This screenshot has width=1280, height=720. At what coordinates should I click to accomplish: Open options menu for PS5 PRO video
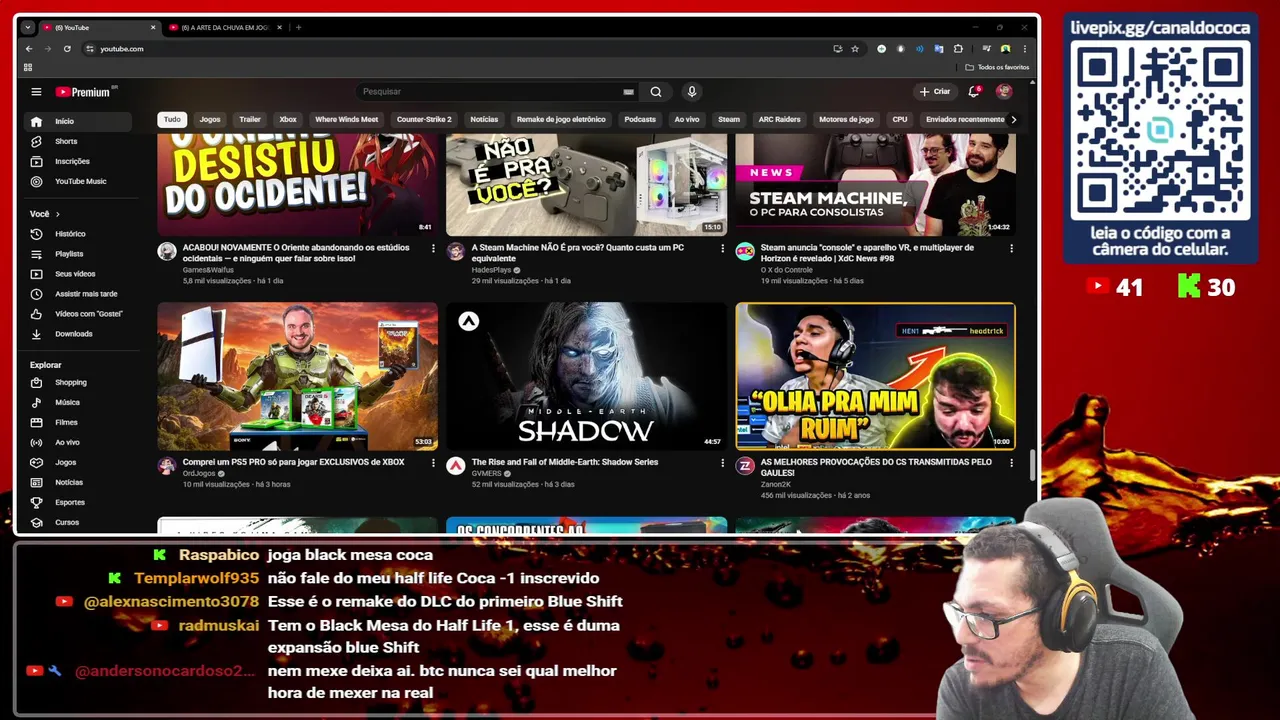(x=433, y=463)
